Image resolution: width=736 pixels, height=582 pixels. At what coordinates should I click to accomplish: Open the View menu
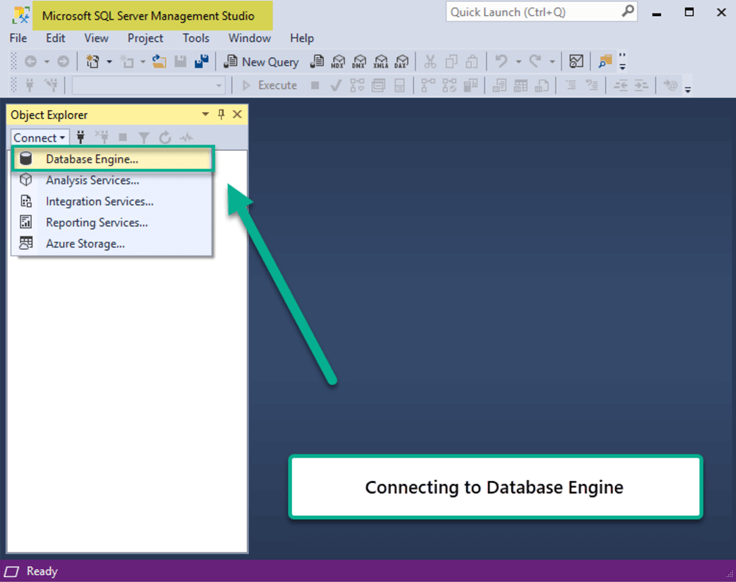[x=96, y=38]
